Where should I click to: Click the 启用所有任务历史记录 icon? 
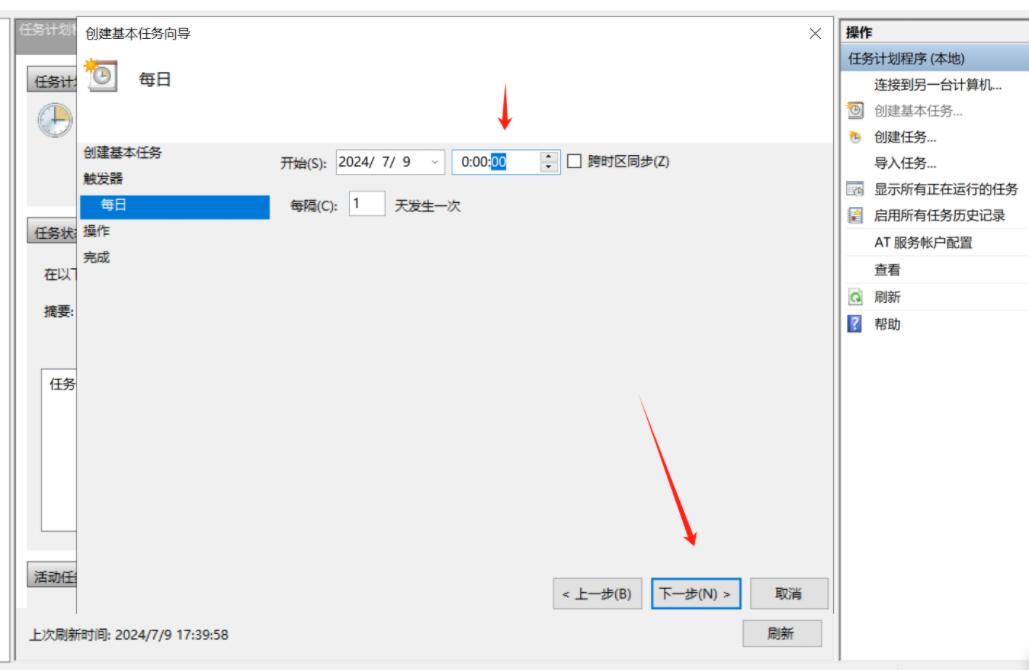[855, 216]
